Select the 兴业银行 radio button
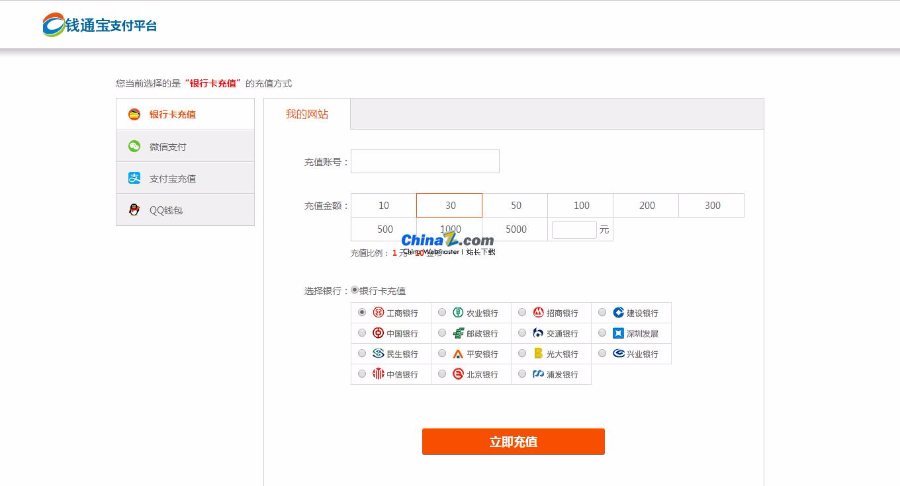The image size is (900, 486). point(602,353)
